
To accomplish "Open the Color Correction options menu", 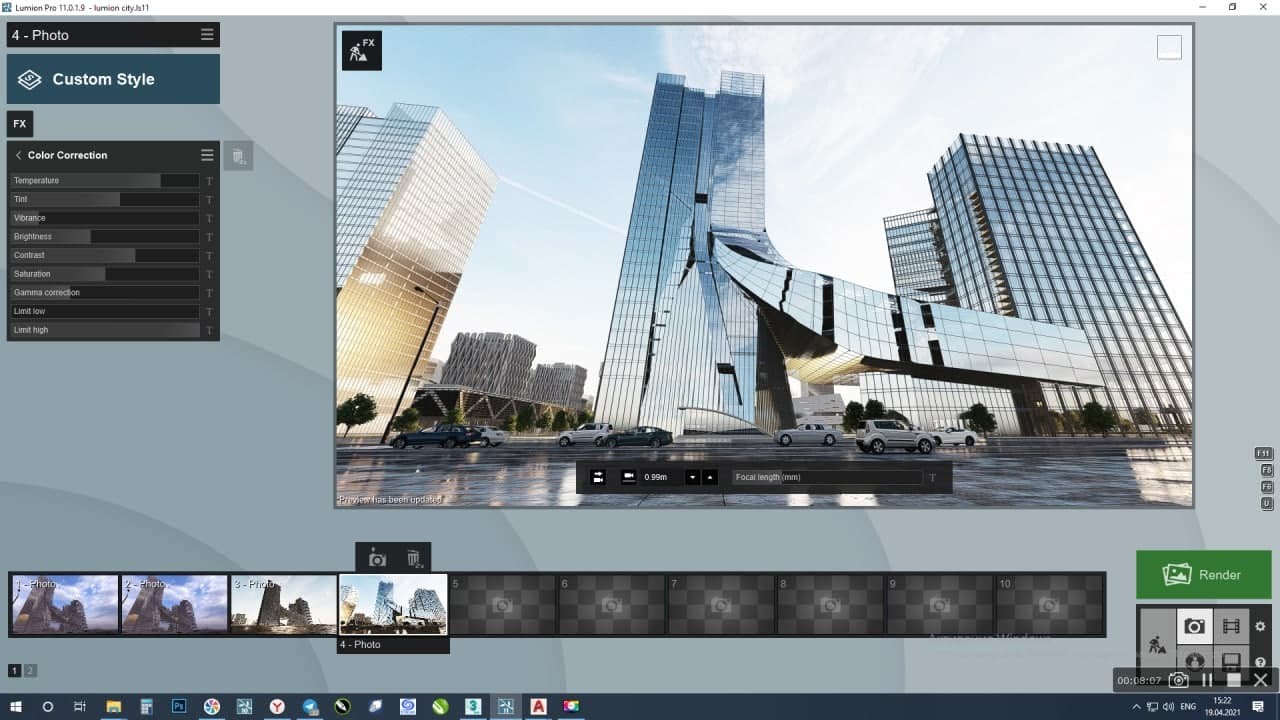I will click(x=207, y=155).
